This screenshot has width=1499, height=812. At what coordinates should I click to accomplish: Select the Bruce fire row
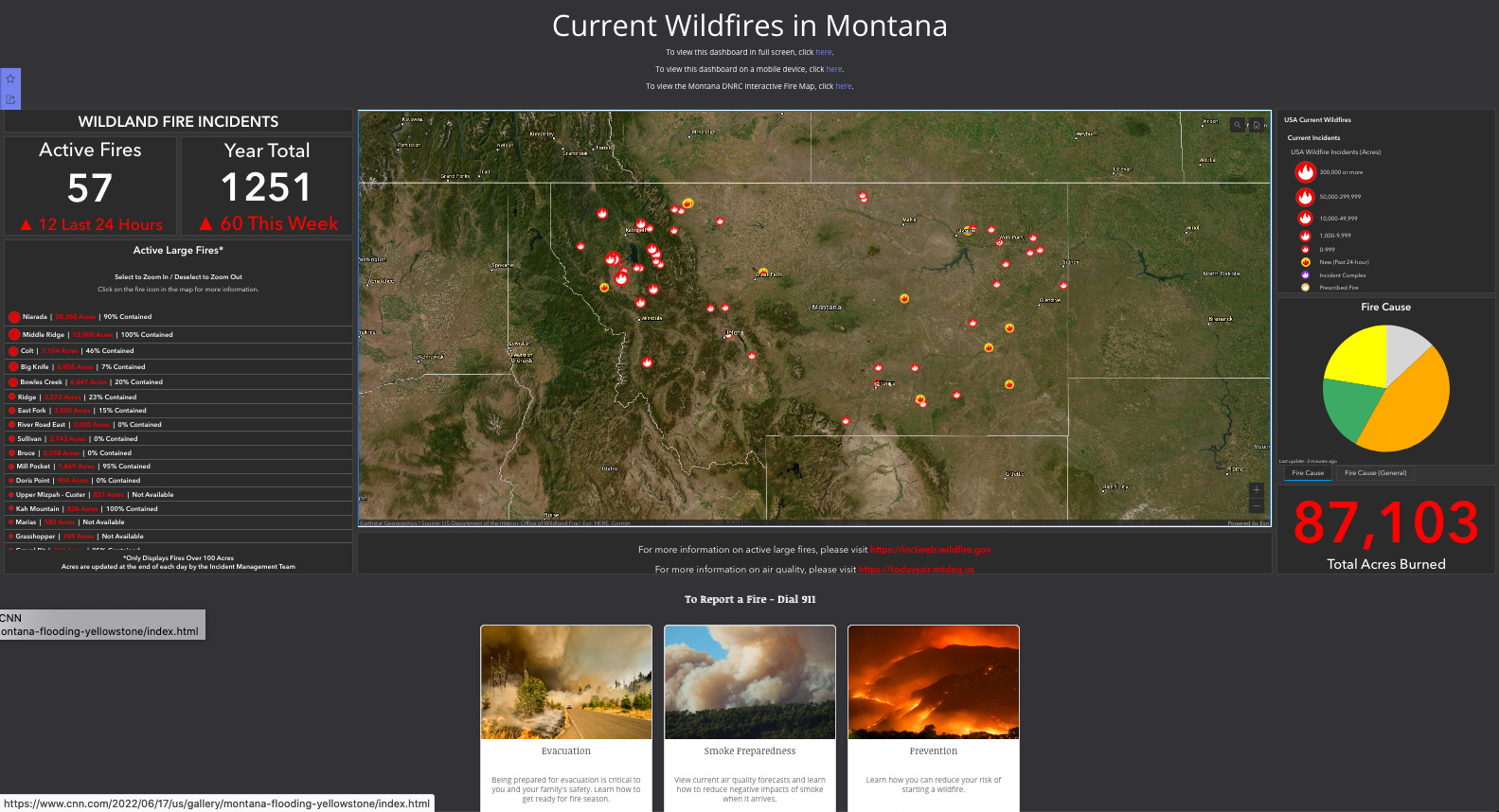tap(178, 453)
